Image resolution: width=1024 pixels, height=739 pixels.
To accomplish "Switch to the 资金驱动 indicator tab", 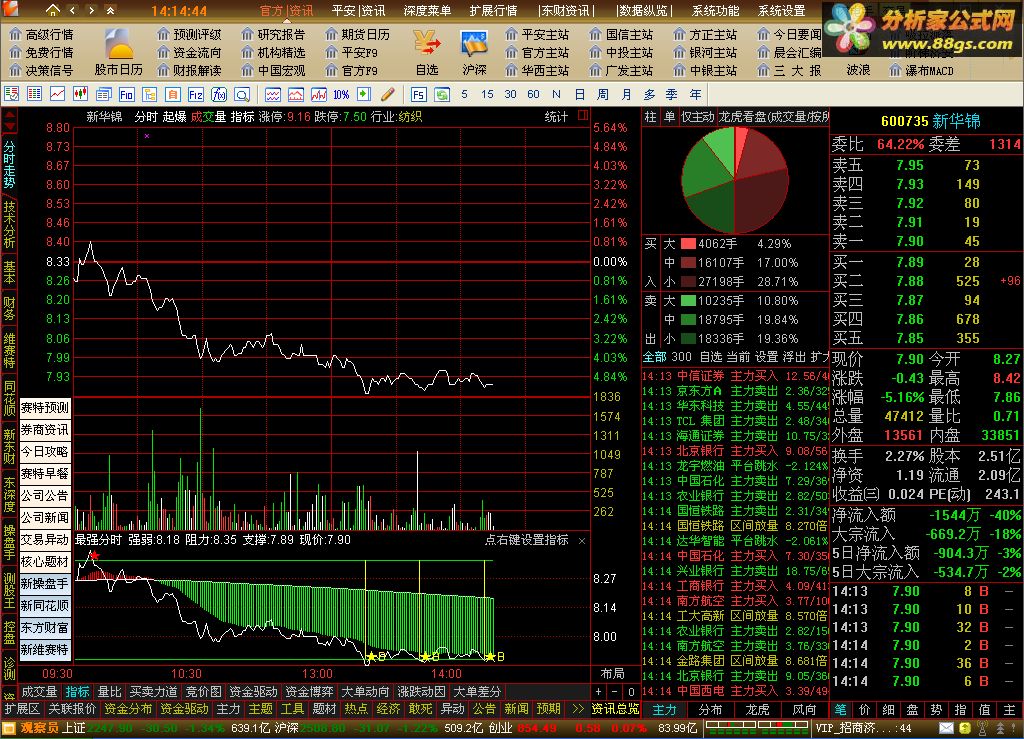I will [x=253, y=691].
